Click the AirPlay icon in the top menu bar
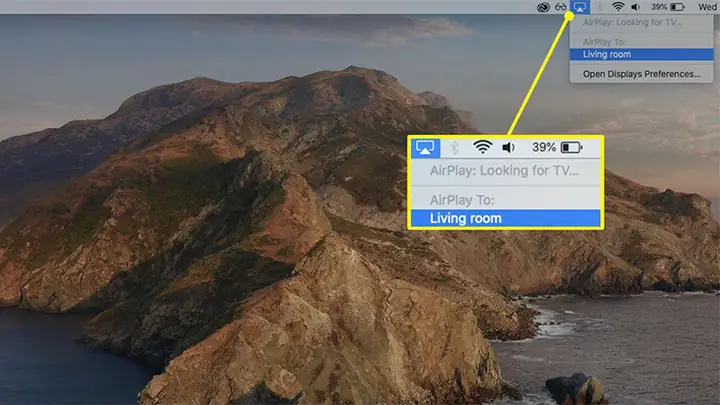 [579, 6]
